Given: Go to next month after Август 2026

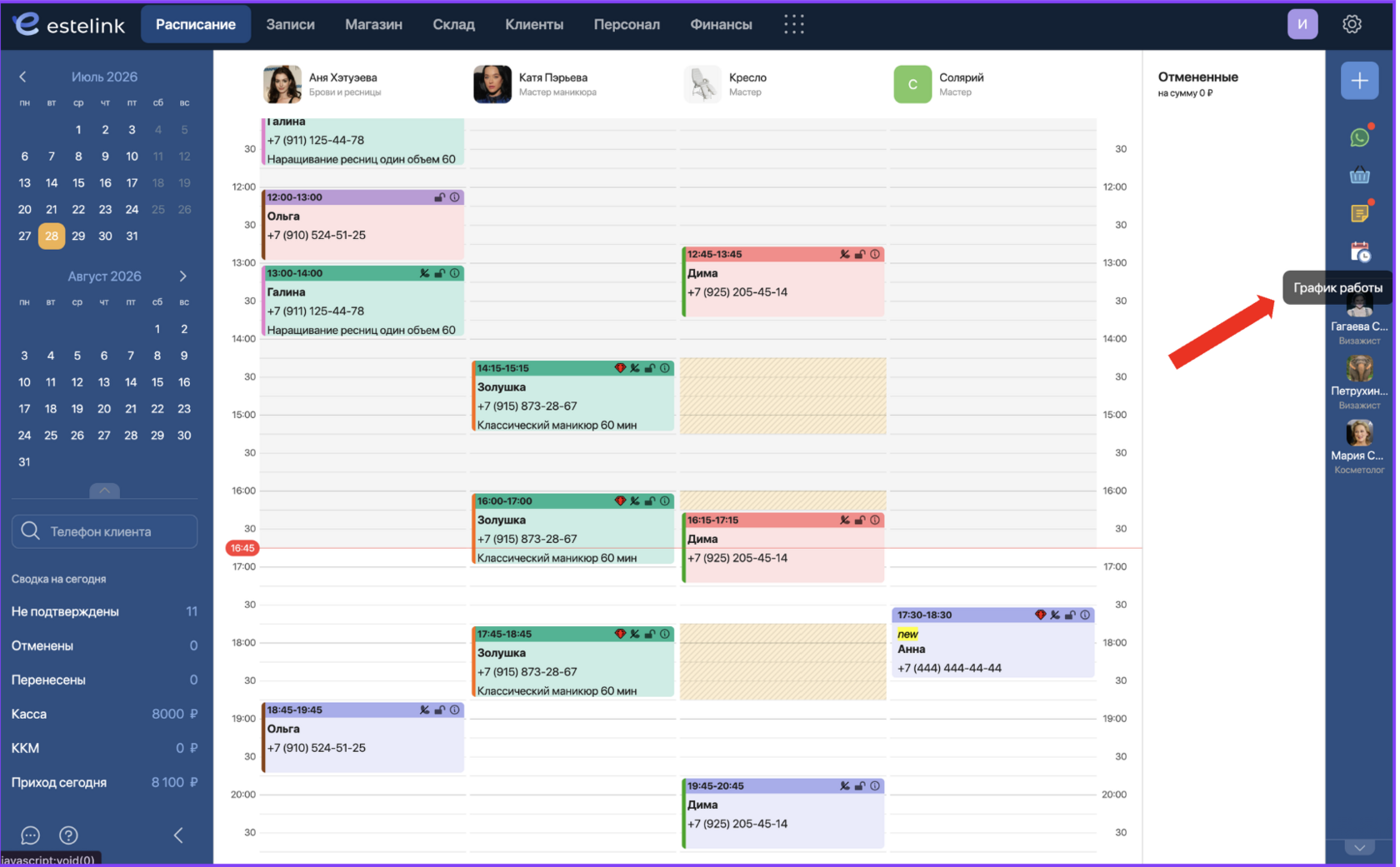Looking at the screenshot, I should (x=183, y=276).
